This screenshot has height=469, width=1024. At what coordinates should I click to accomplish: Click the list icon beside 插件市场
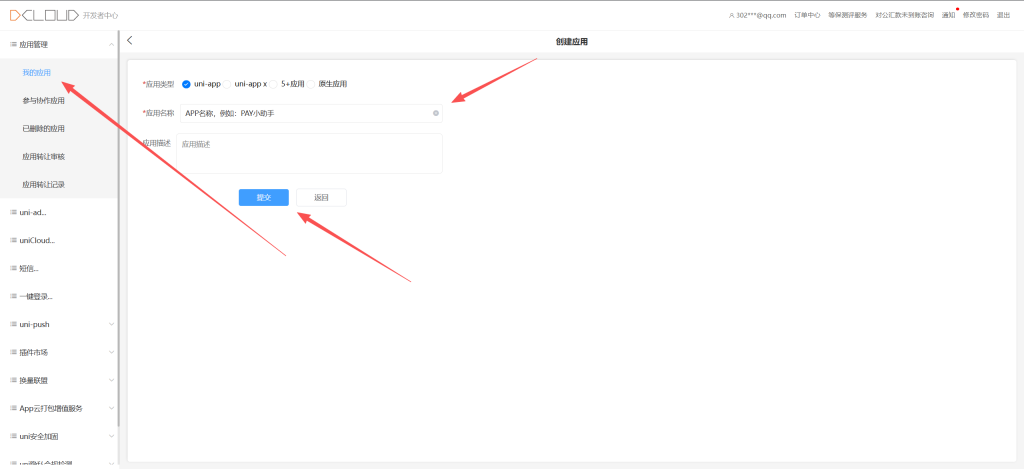click(13, 353)
